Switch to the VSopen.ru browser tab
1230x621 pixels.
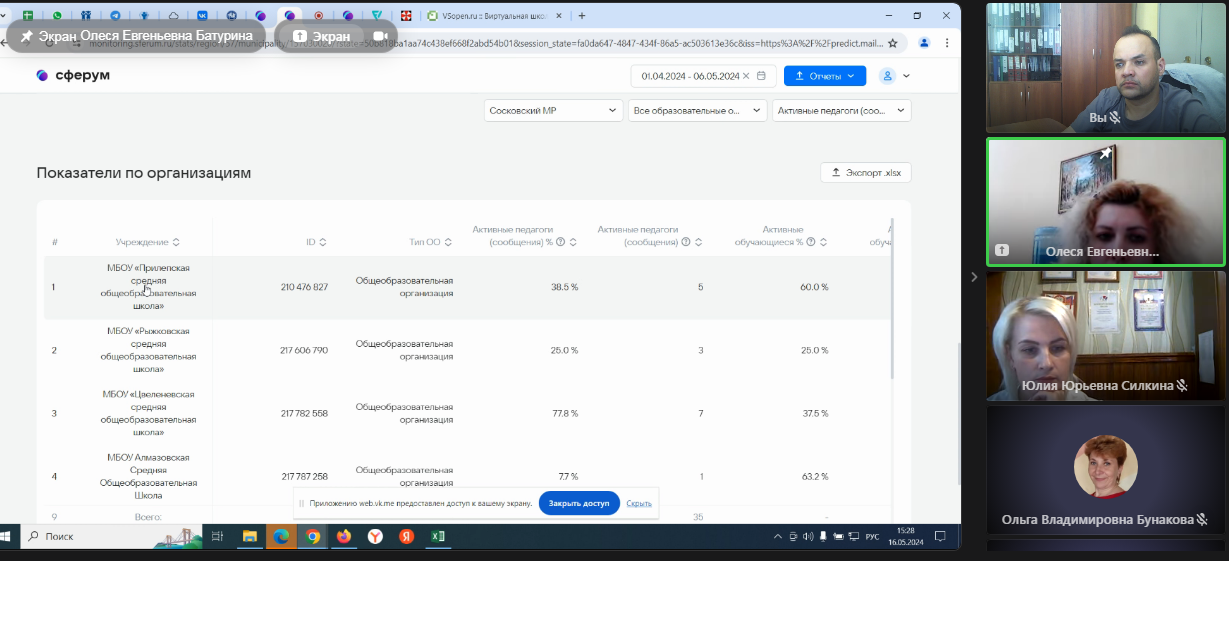(489, 16)
